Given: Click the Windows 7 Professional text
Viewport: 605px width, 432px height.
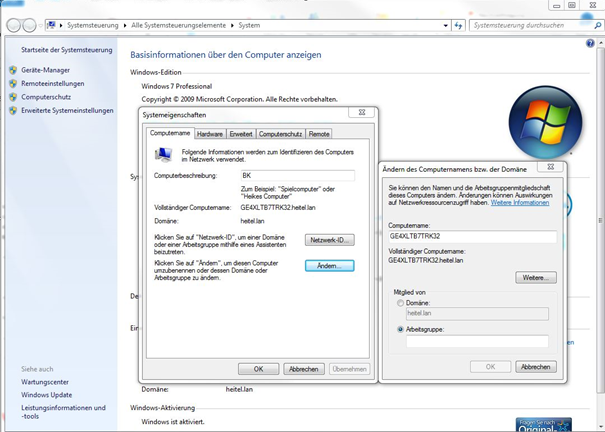Looking at the screenshot, I should click(x=177, y=86).
